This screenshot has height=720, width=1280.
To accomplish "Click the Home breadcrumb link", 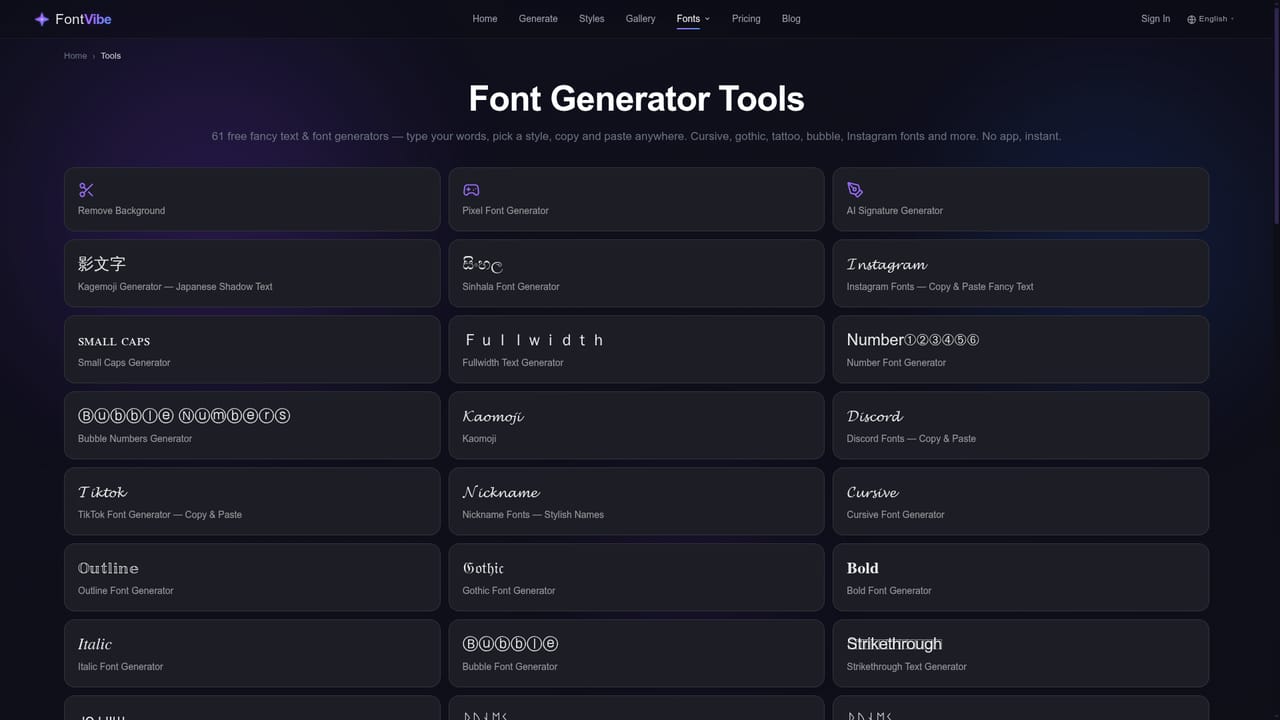I will click(x=76, y=56).
